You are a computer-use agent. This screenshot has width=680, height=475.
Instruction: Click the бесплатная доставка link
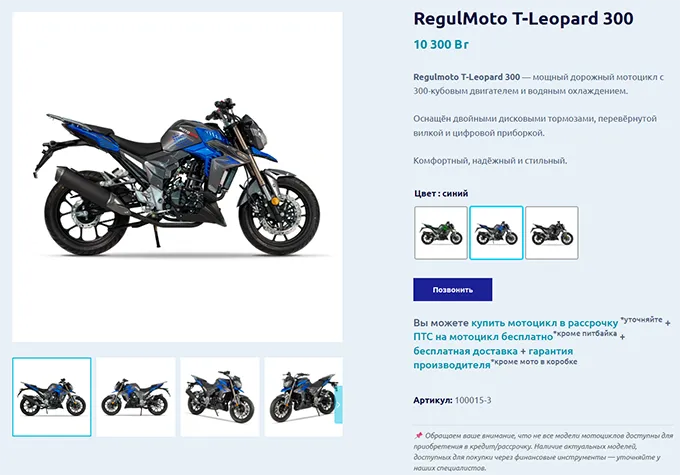[x=465, y=351]
